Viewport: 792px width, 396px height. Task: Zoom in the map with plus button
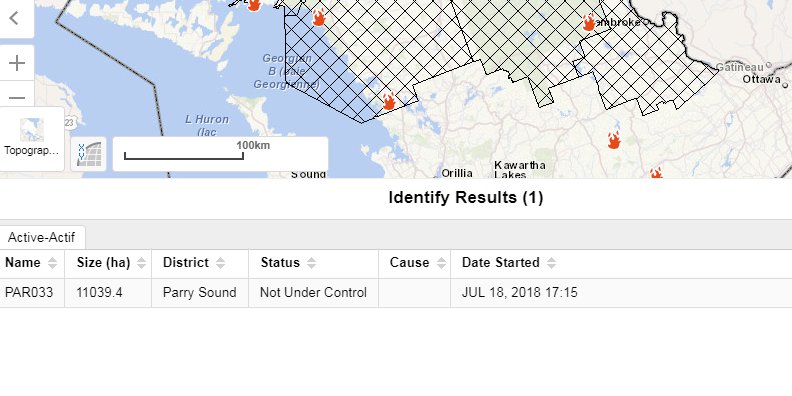coord(17,63)
